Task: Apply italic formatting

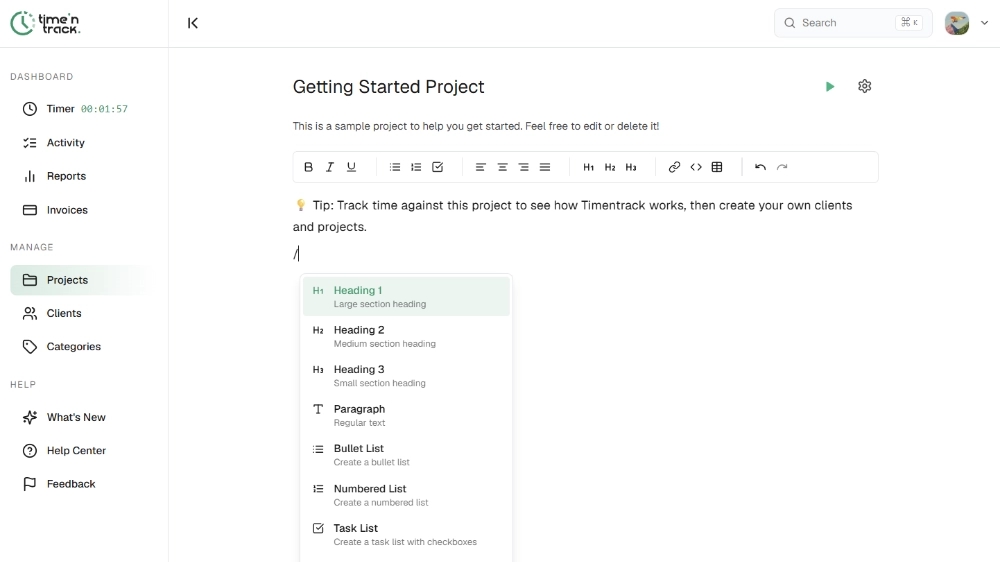Action: tap(330, 167)
